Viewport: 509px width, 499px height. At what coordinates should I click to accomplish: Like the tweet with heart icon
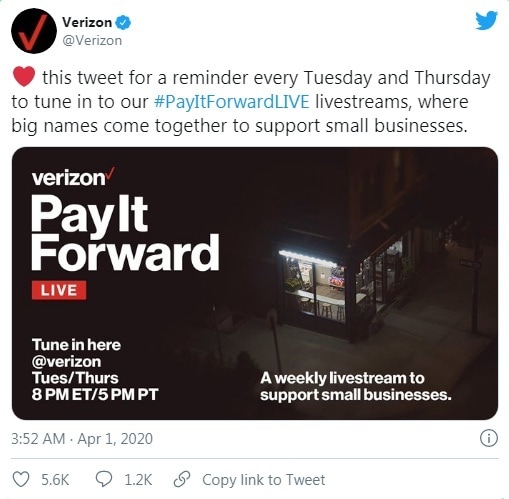click(x=21, y=480)
